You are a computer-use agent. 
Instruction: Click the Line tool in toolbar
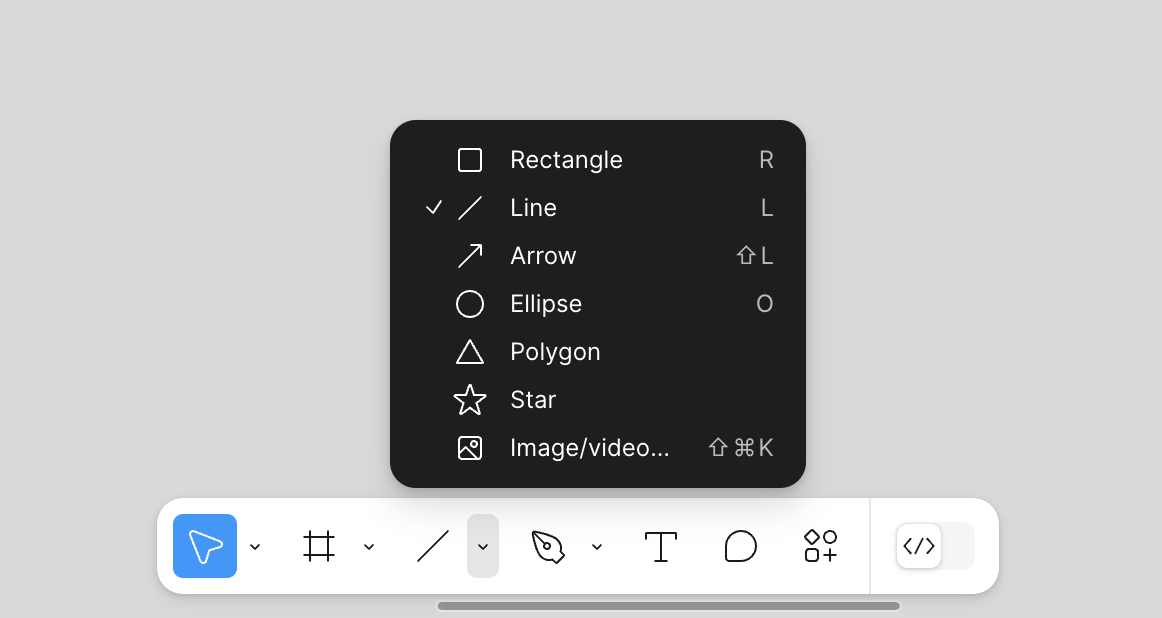click(x=433, y=546)
